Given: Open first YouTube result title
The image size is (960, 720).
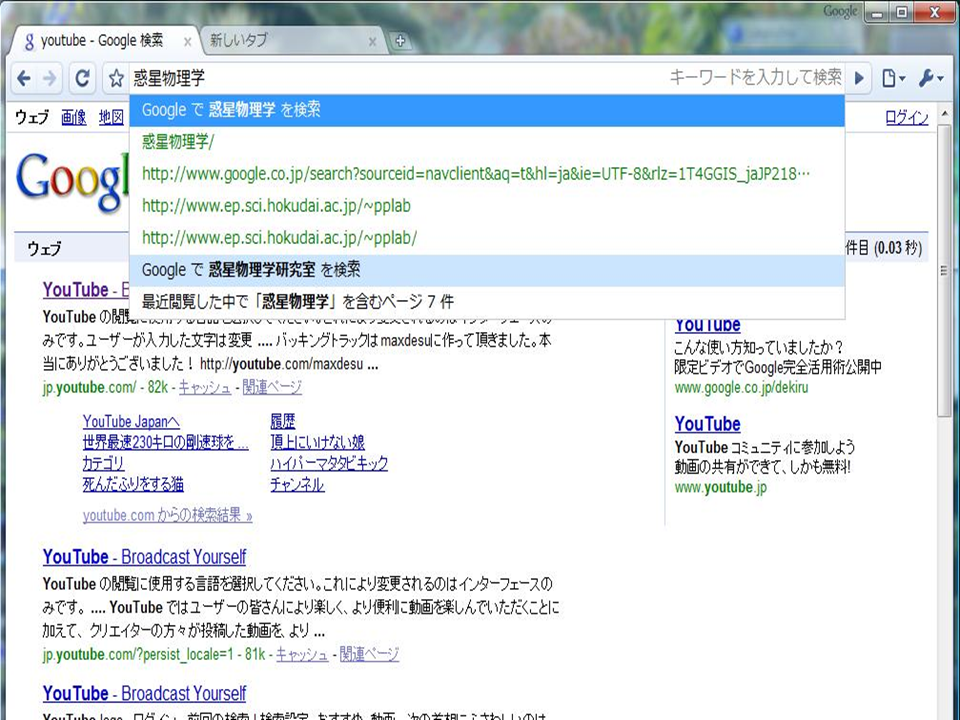Looking at the screenshot, I should pos(85,290).
